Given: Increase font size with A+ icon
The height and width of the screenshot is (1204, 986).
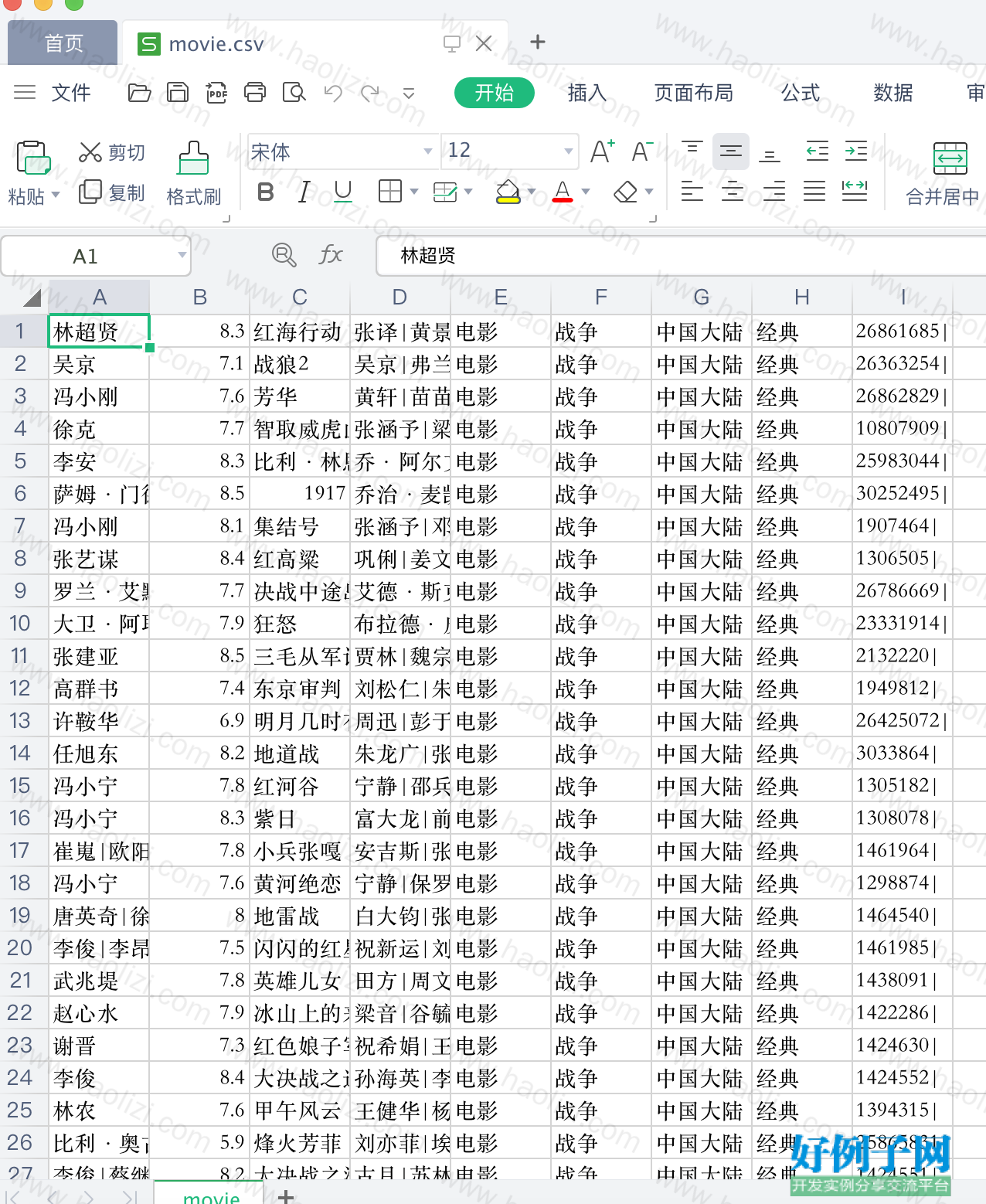Looking at the screenshot, I should tap(602, 151).
